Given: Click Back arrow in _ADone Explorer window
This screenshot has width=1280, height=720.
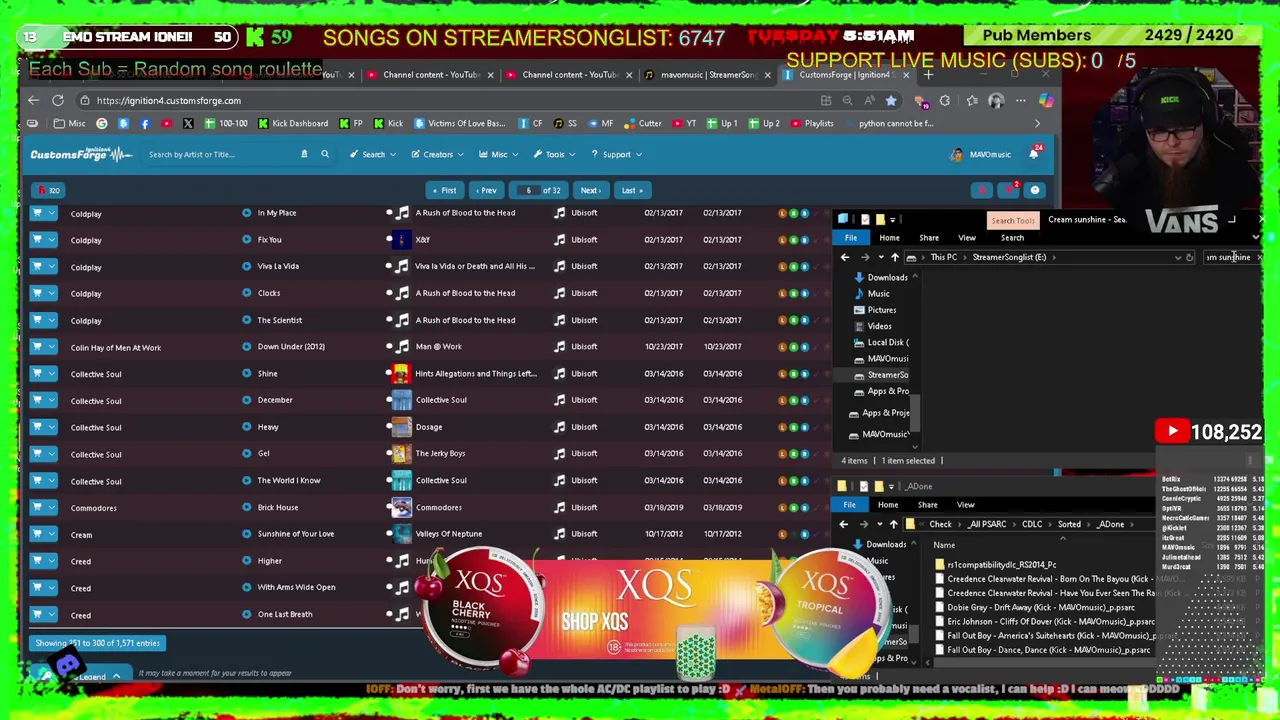Looking at the screenshot, I should (844, 524).
